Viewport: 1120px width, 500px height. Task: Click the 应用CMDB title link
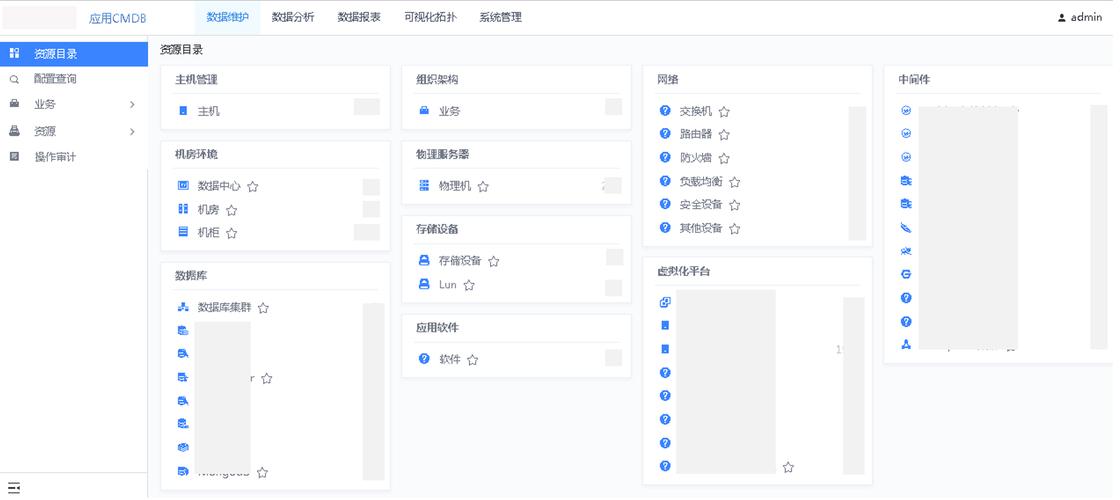pos(117,19)
